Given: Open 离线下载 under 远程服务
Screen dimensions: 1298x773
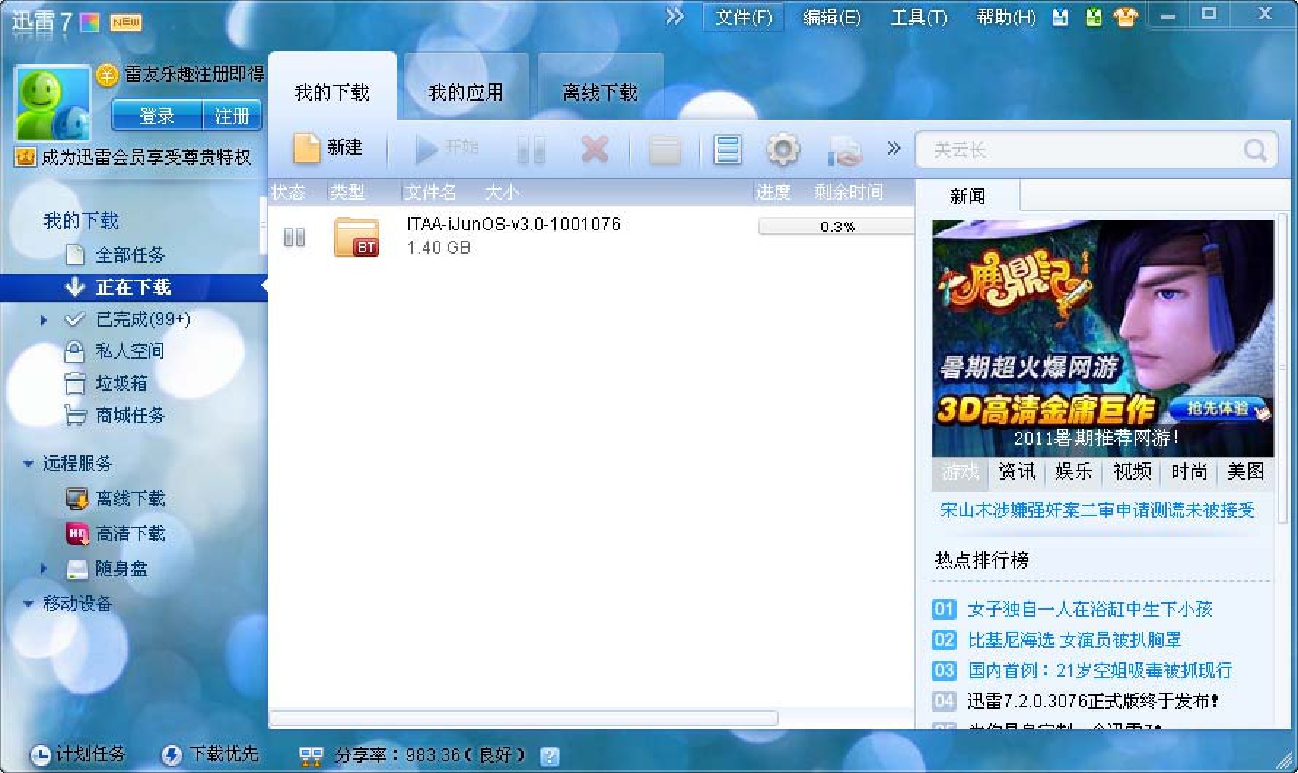Looking at the screenshot, I should [130, 498].
